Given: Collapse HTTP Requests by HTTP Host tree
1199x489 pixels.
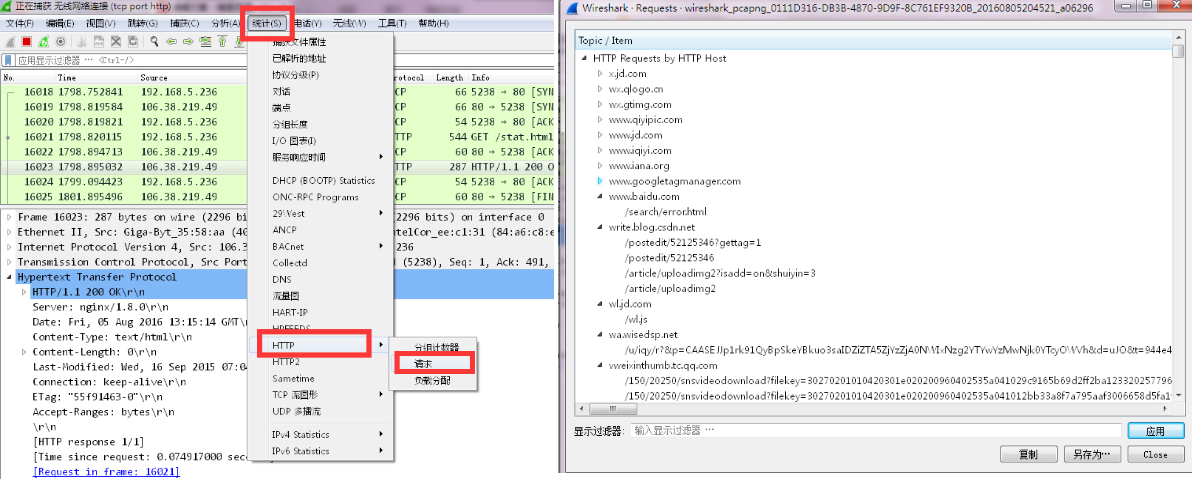Looking at the screenshot, I should [584, 58].
